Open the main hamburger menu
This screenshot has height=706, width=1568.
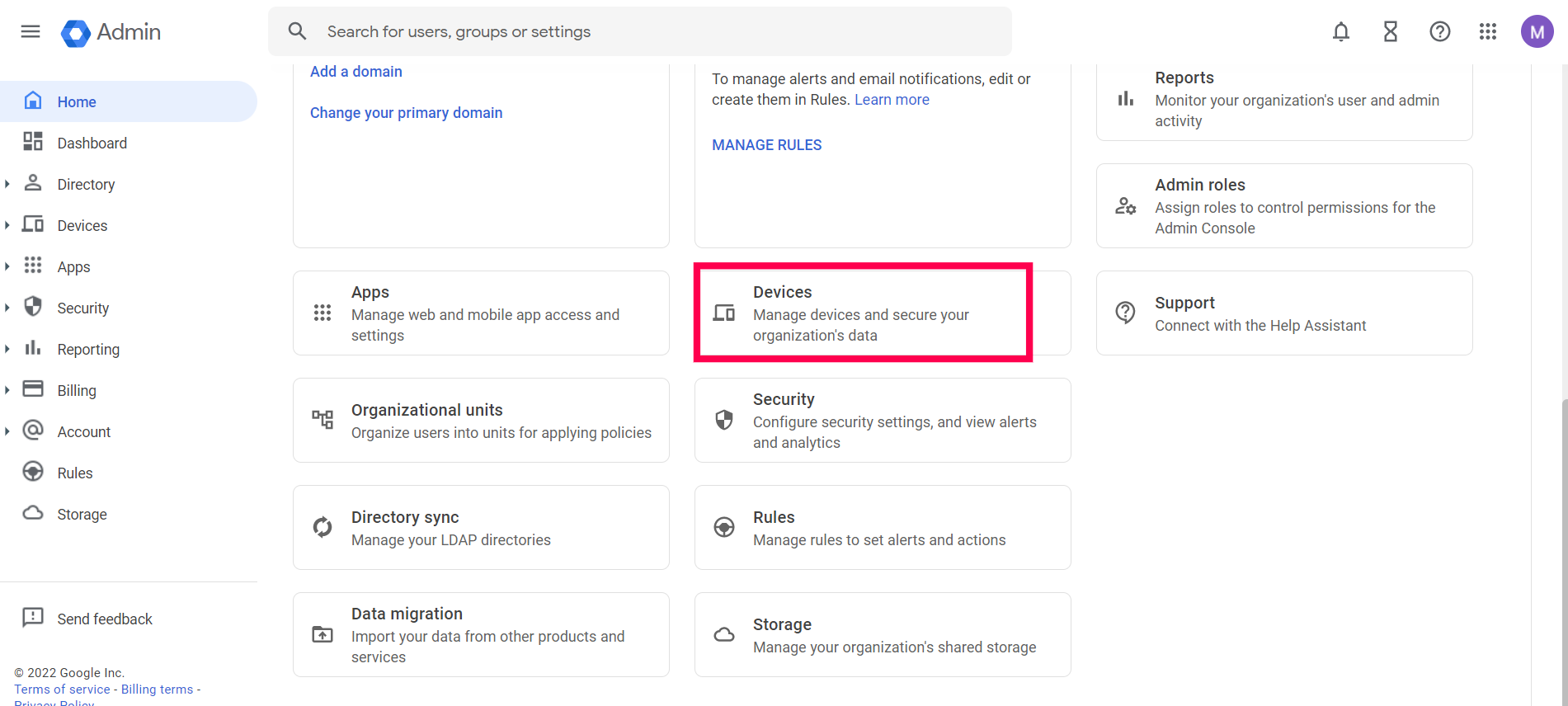[x=31, y=31]
